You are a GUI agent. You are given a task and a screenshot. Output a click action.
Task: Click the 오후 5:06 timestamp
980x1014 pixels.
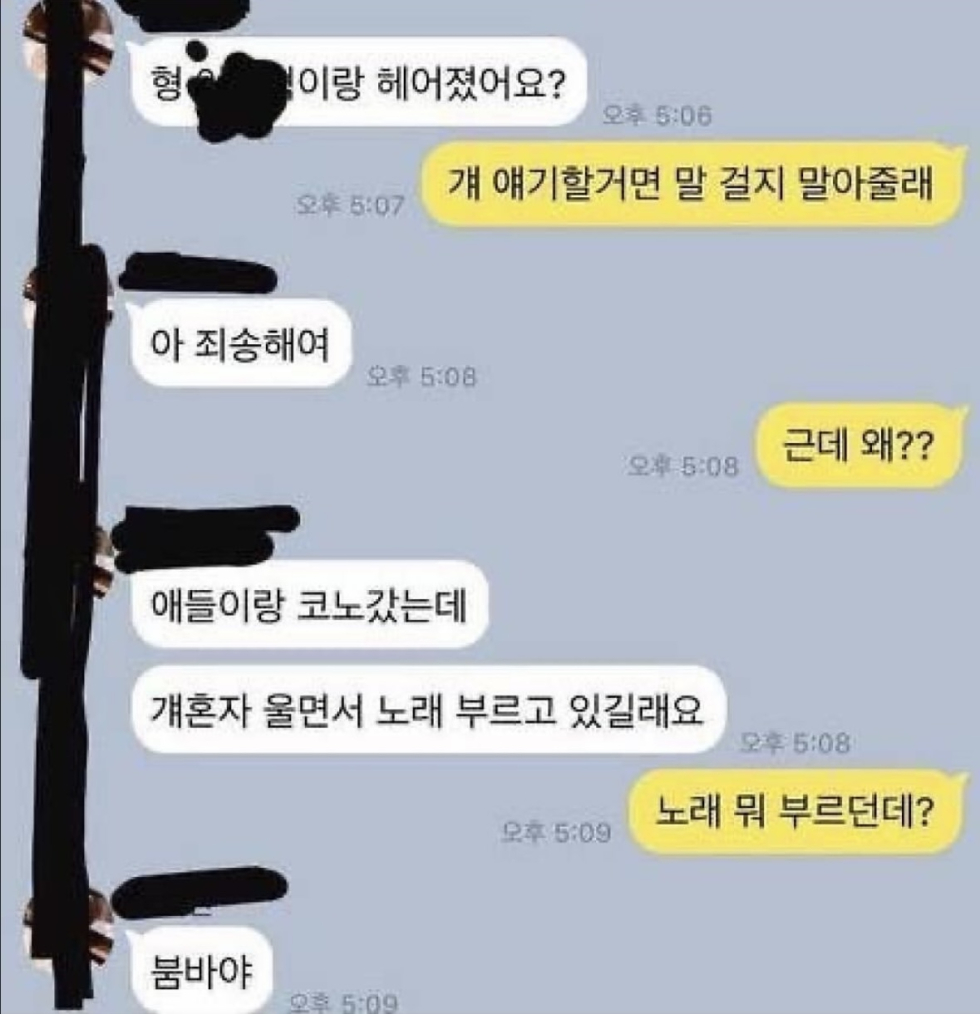coord(657,116)
